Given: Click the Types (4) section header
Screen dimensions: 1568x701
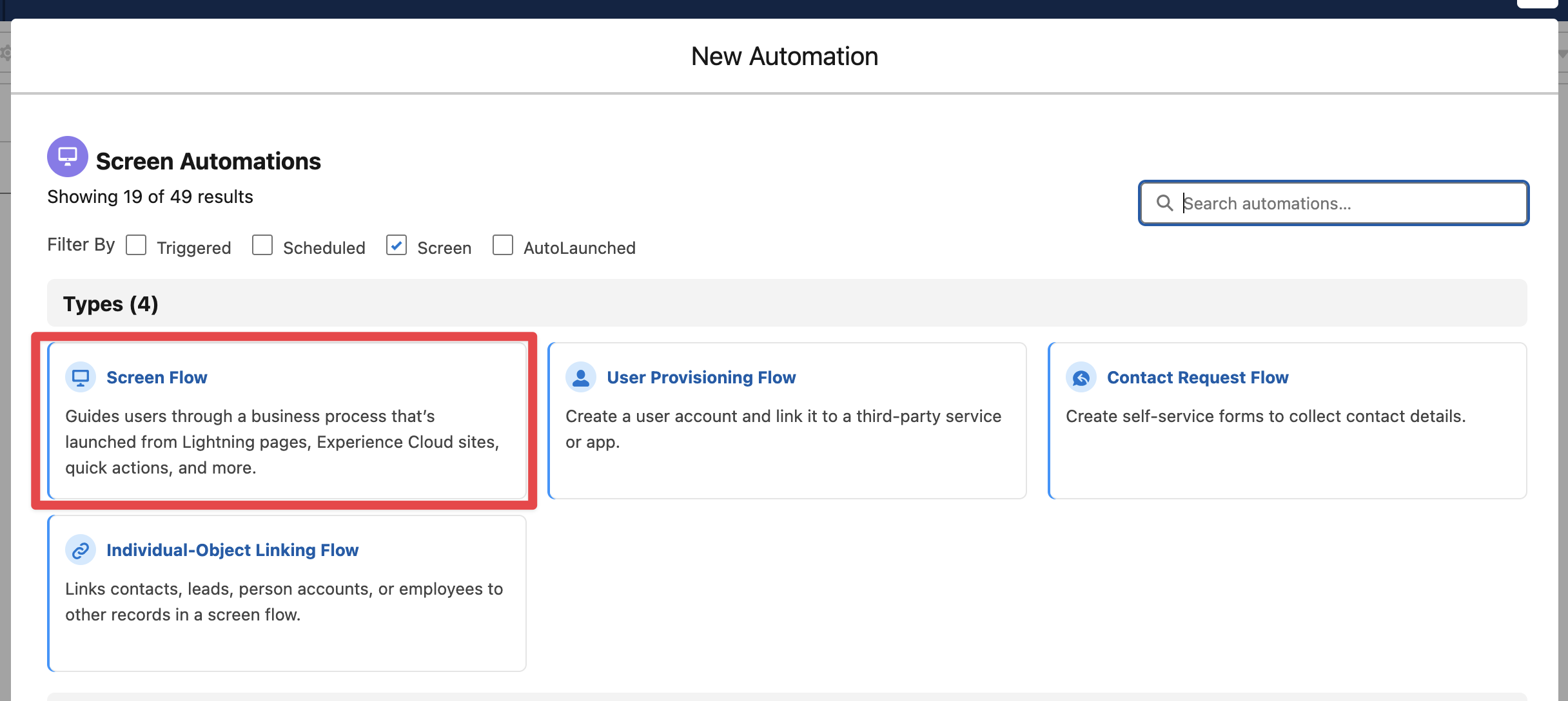Looking at the screenshot, I should [111, 304].
